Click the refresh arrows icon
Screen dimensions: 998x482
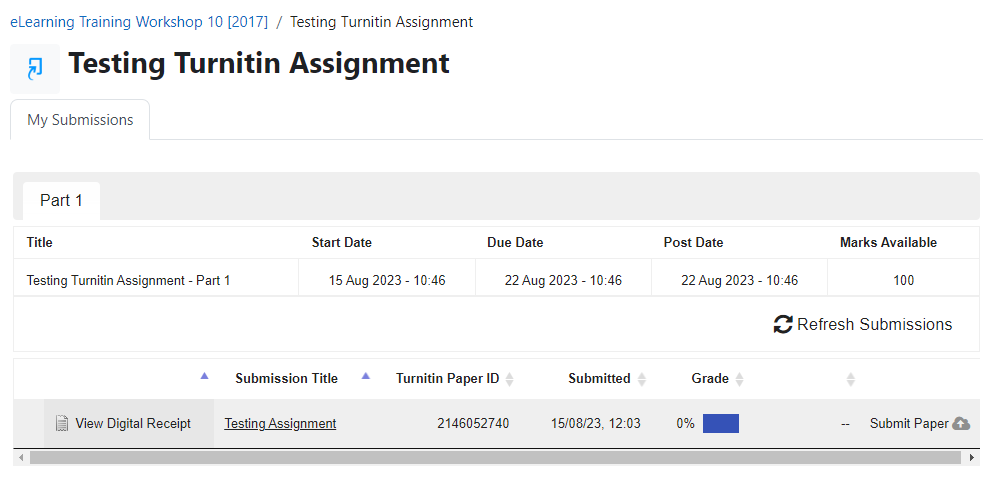[783, 324]
